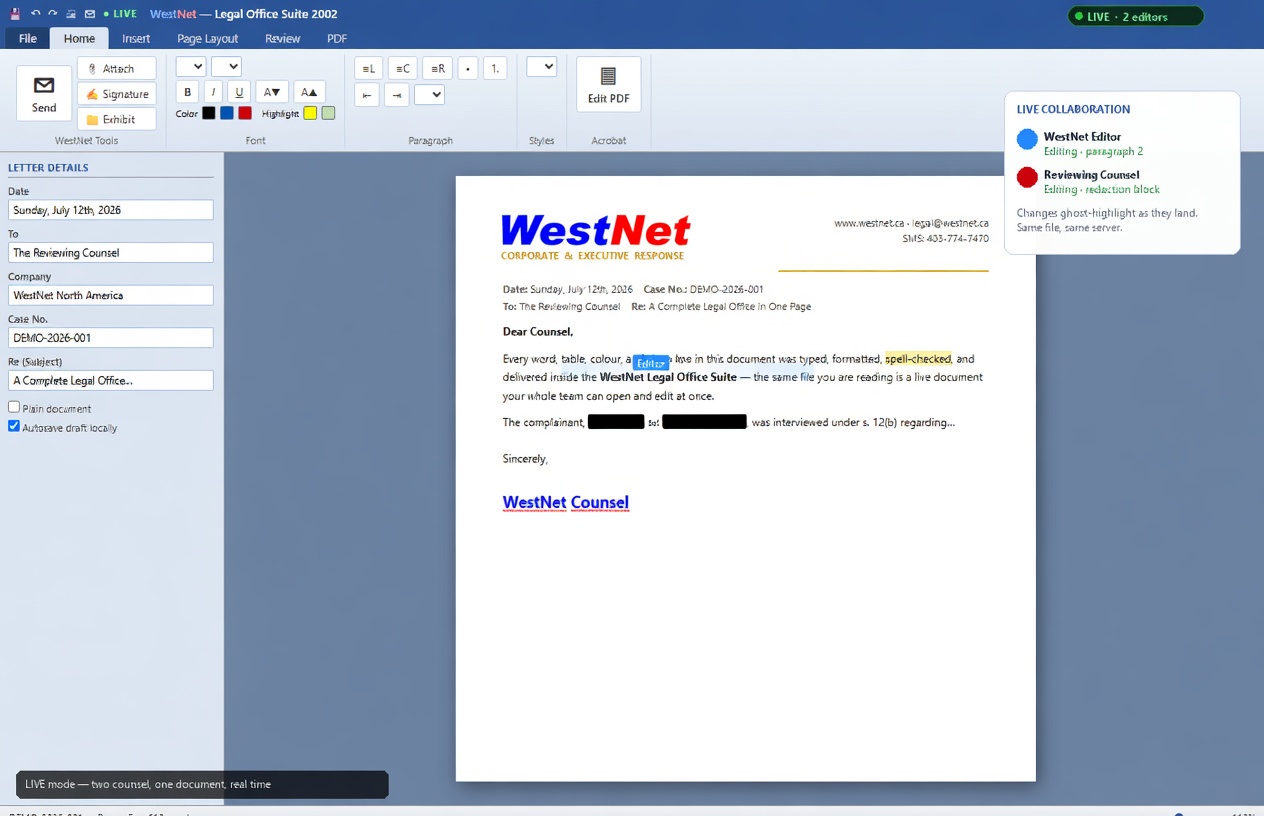This screenshot has width=1264, height=816.
Task: Align text left (≡L)
Action: [369, 68]
